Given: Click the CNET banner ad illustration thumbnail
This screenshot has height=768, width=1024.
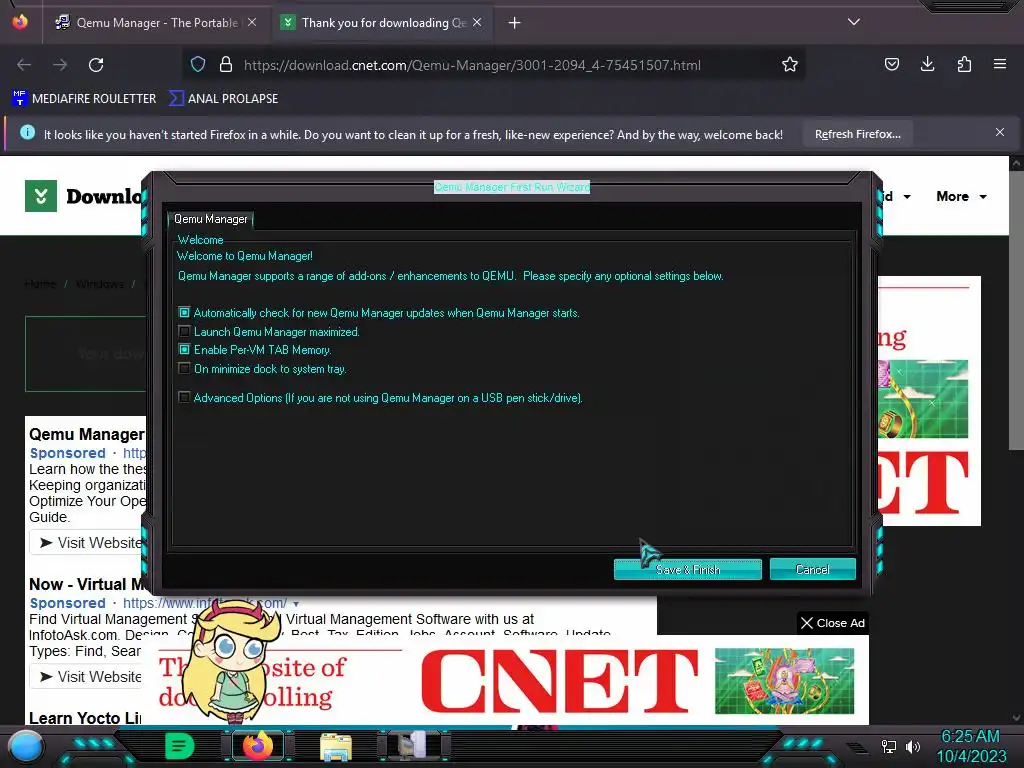Looking at the screenshot, I should point(784,681).
